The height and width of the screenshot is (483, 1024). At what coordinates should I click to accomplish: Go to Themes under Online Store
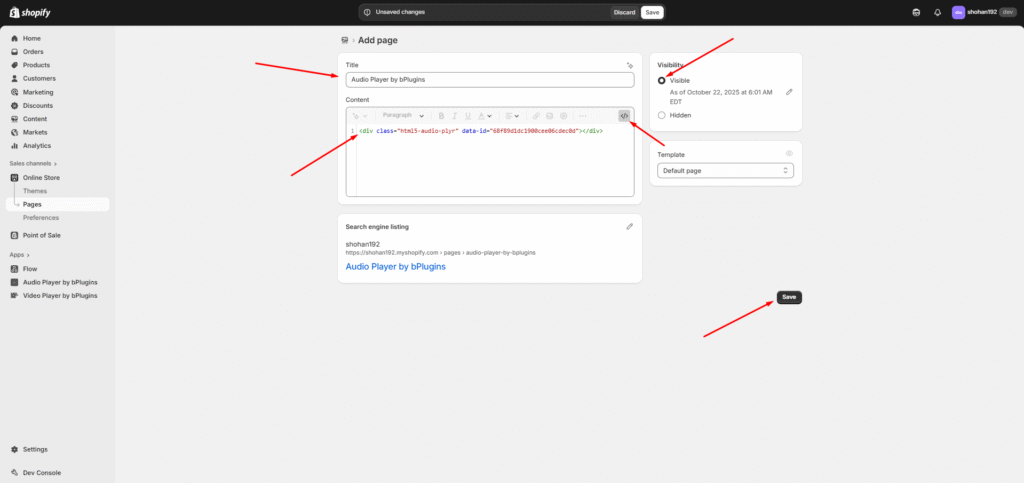35,191
